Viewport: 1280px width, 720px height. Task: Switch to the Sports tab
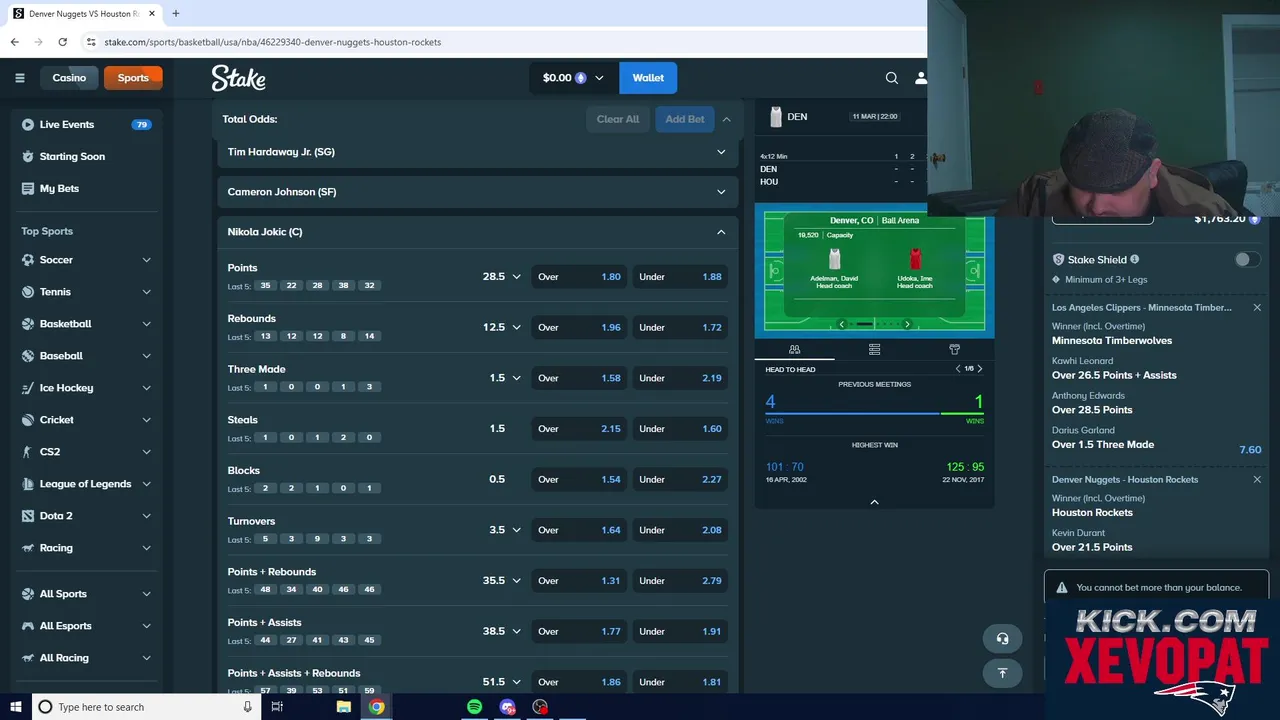(133, 78)
